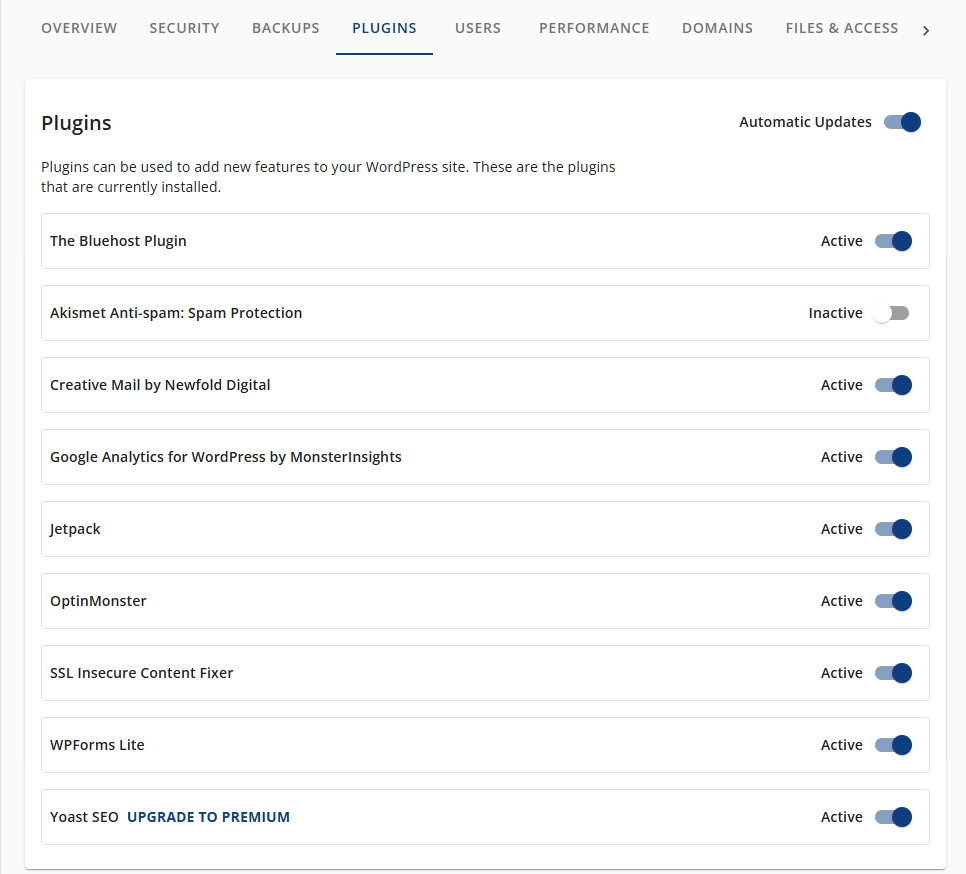Viewport: 966px width, 874px height.
Task: Go to the USERS tab
Action: coord(477,28)
